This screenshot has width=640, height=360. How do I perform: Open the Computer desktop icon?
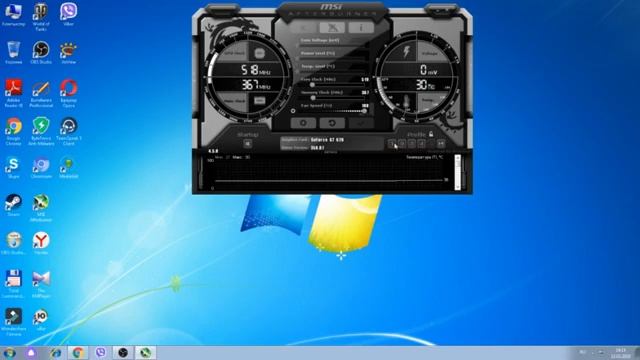click(x=13, y=15)
